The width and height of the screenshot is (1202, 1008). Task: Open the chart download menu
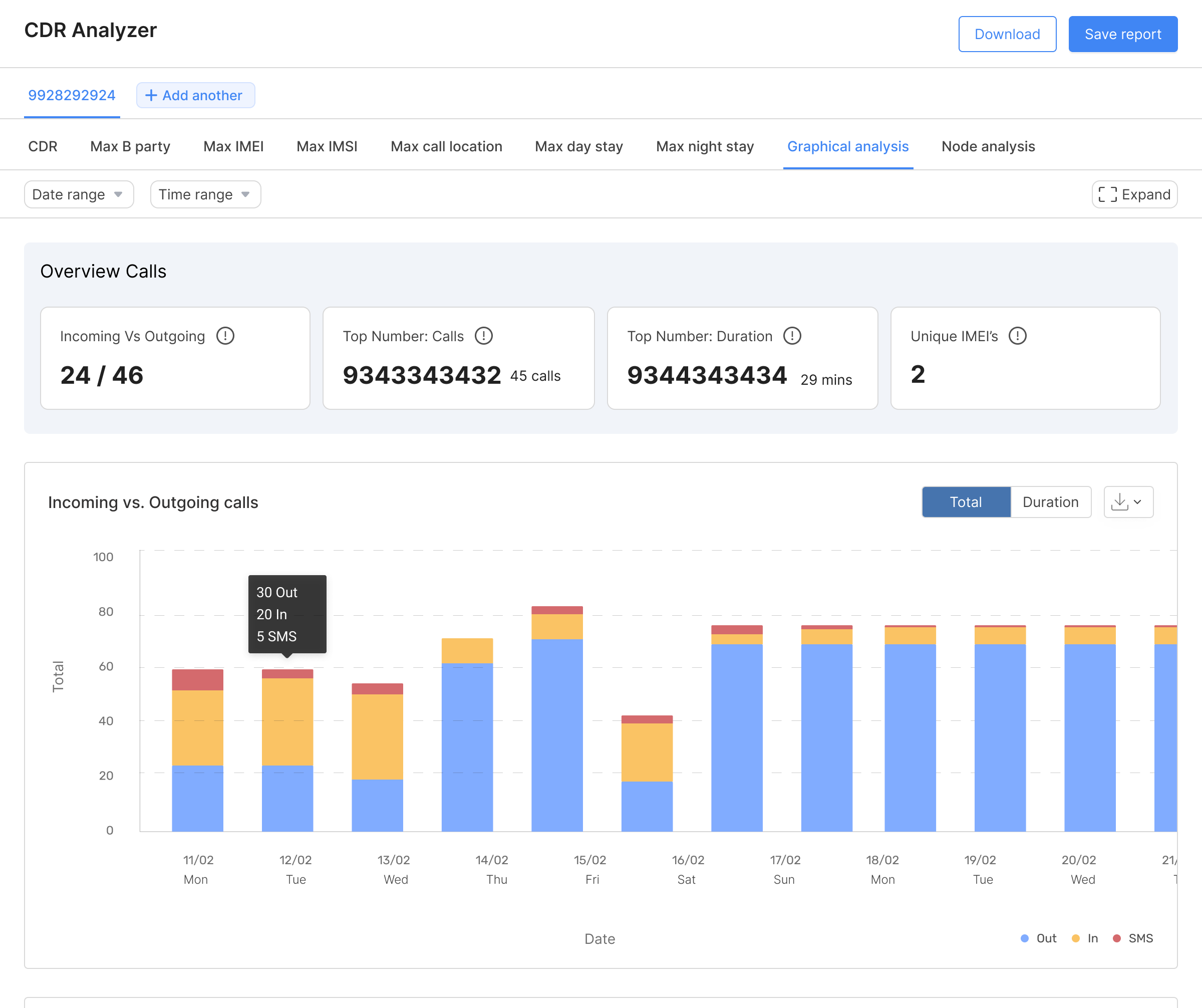point(1128,502)
